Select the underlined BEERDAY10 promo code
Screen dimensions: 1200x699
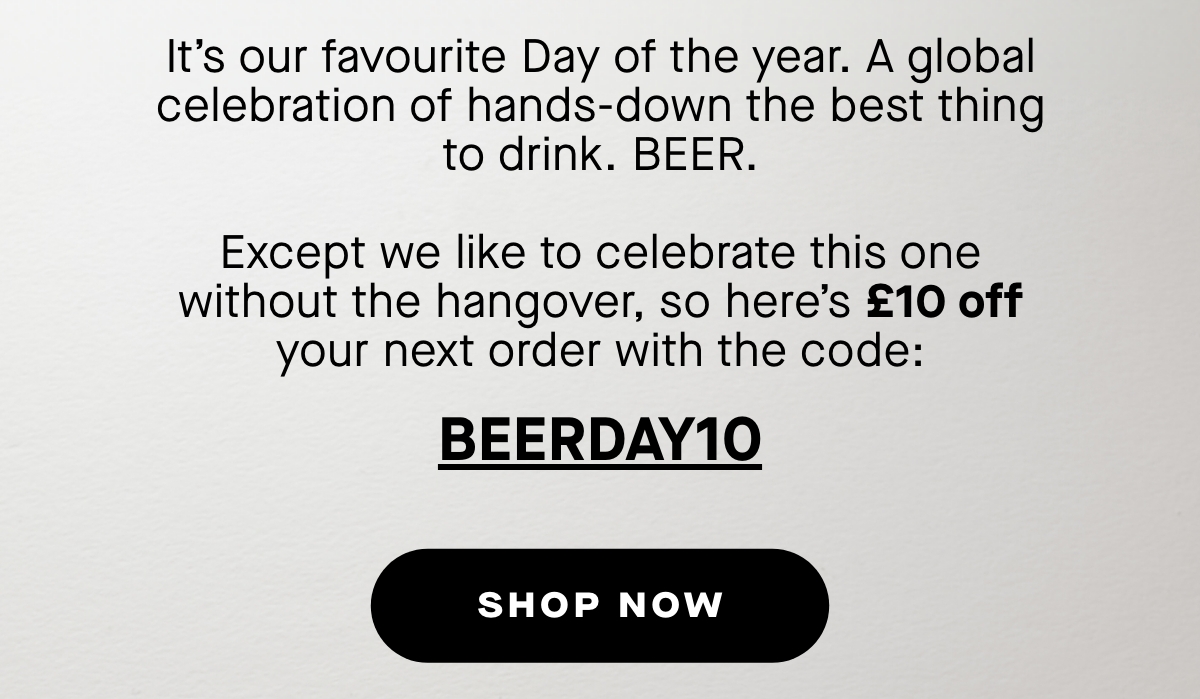coord(600,440)
